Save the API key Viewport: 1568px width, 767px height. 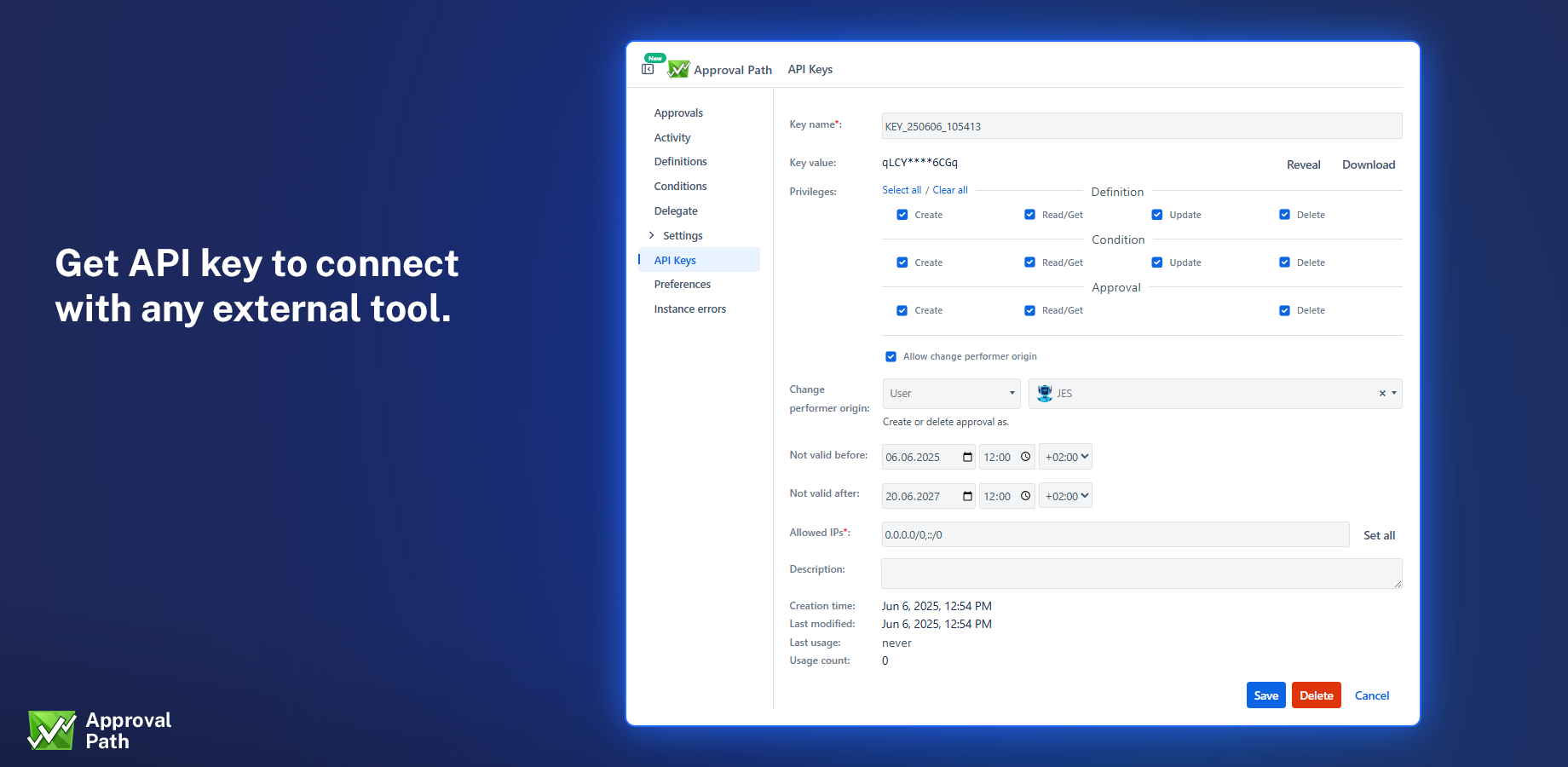[1265, 695]
